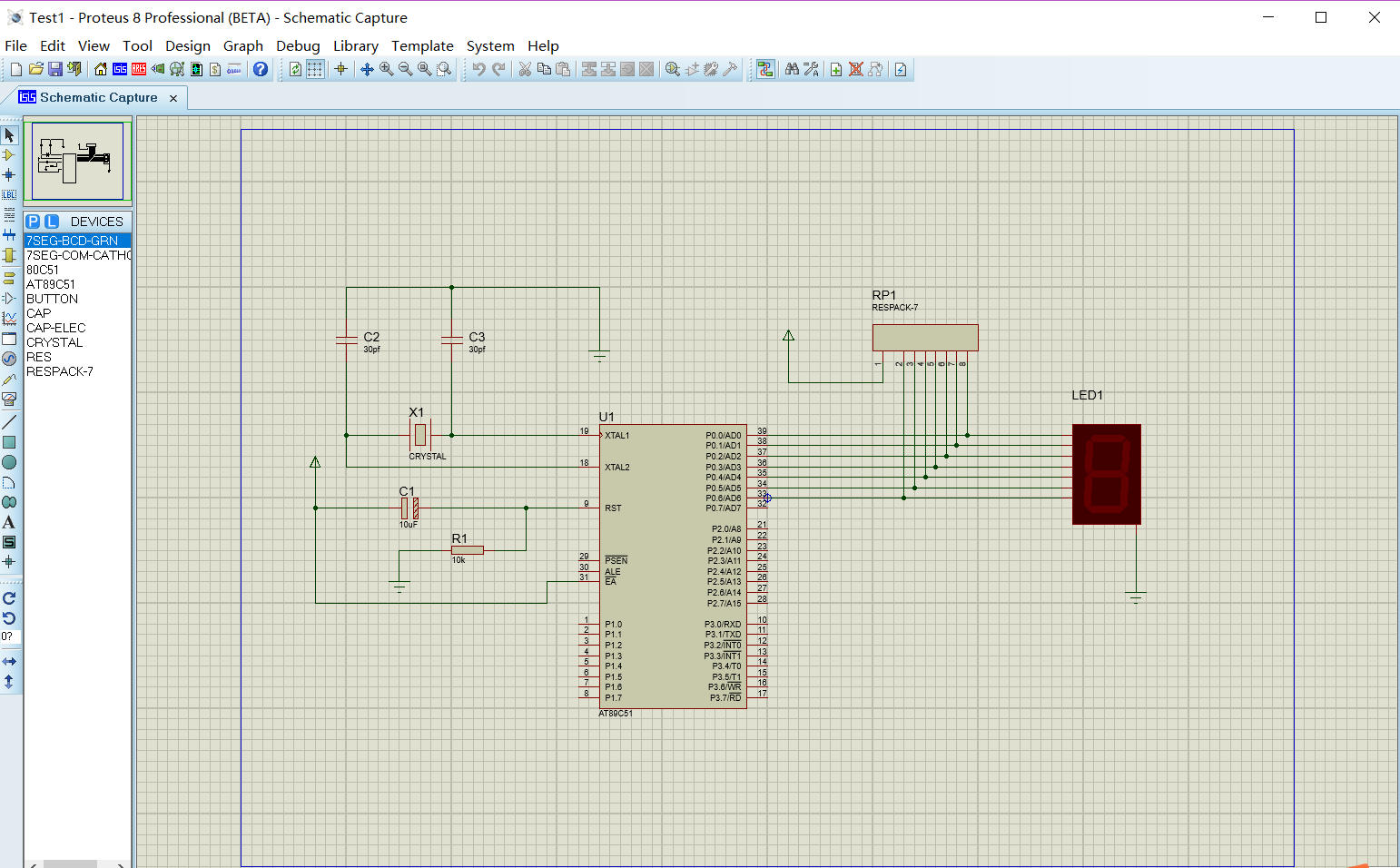This screenshot has height=868, width=1400.
Task: Select the Text Script Mode tool
Action: (9, 214)
